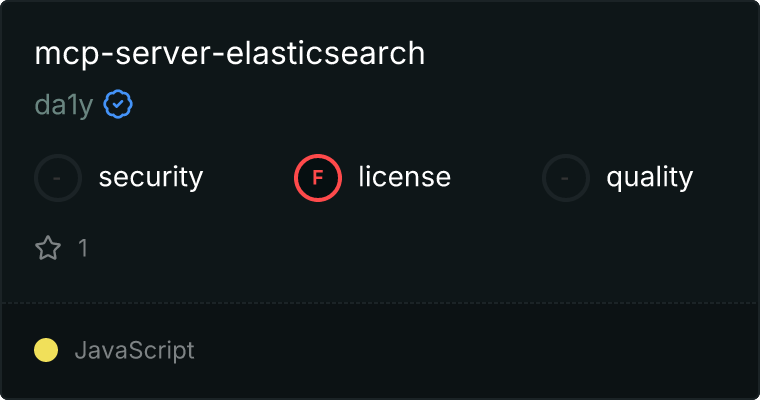Click the blue verified badge icon
Image resolution: width=760 pixels, height=400 pixels.
pyautogui.click(x=118, y=104)
